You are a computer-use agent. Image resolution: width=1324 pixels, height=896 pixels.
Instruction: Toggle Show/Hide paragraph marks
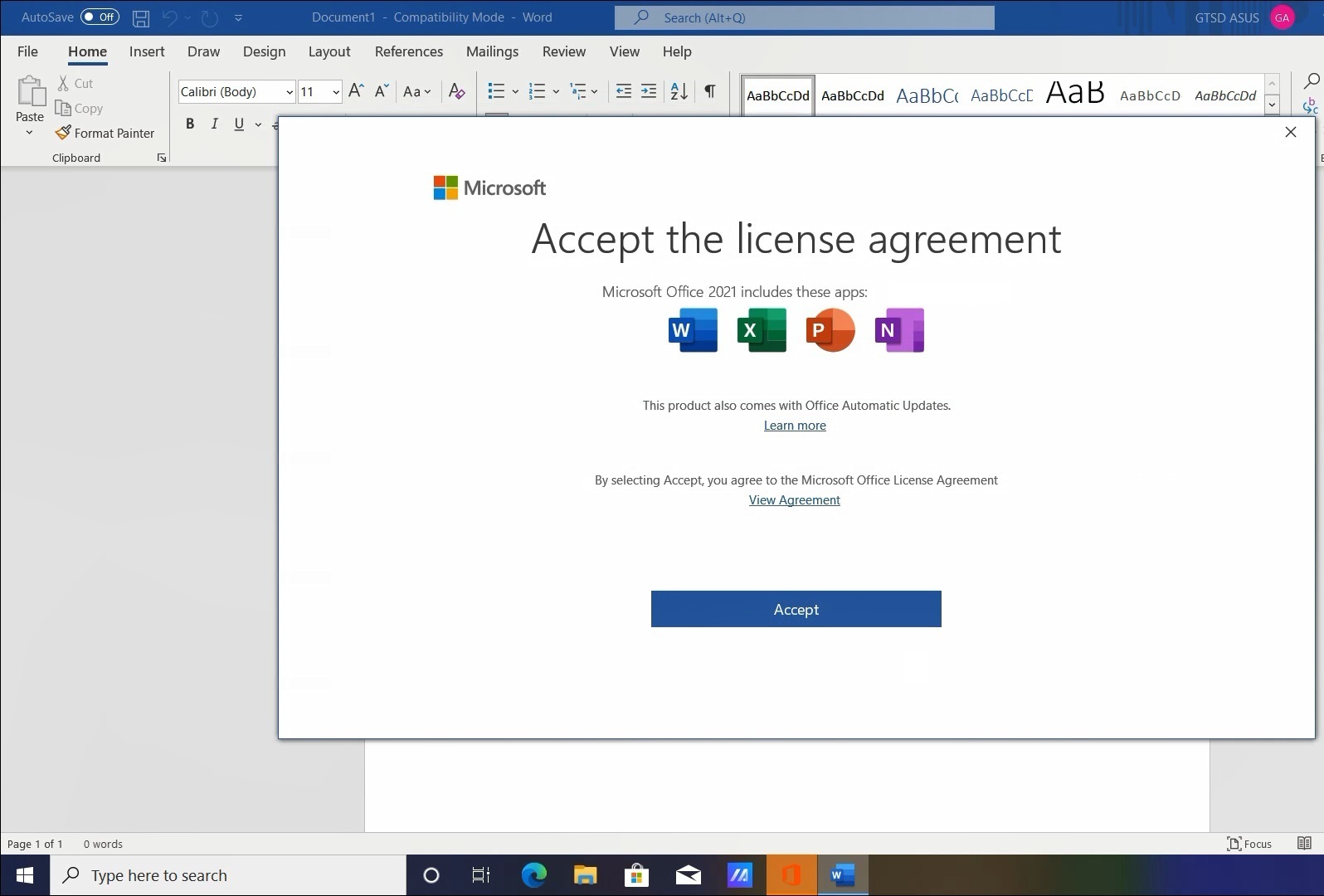710,90
